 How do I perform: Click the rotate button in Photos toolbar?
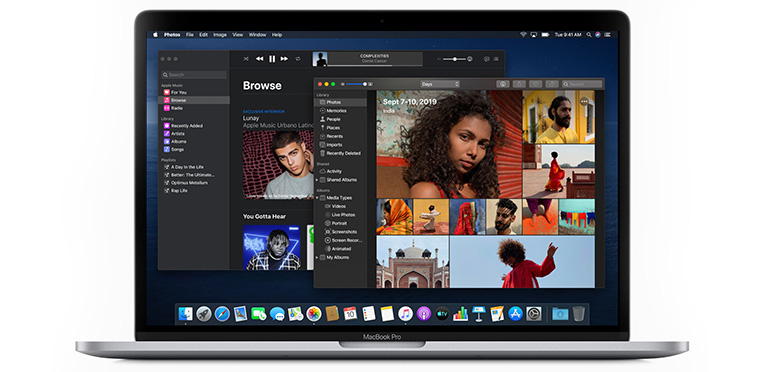point(552,84)
